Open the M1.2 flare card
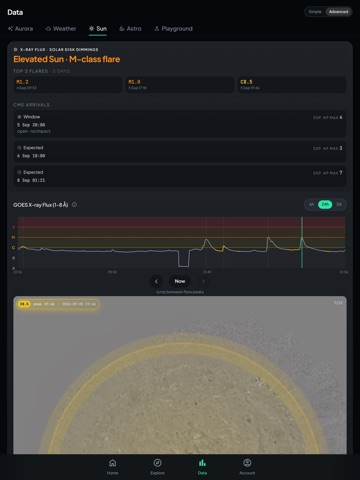360x480 pixels. click(68, 85)
